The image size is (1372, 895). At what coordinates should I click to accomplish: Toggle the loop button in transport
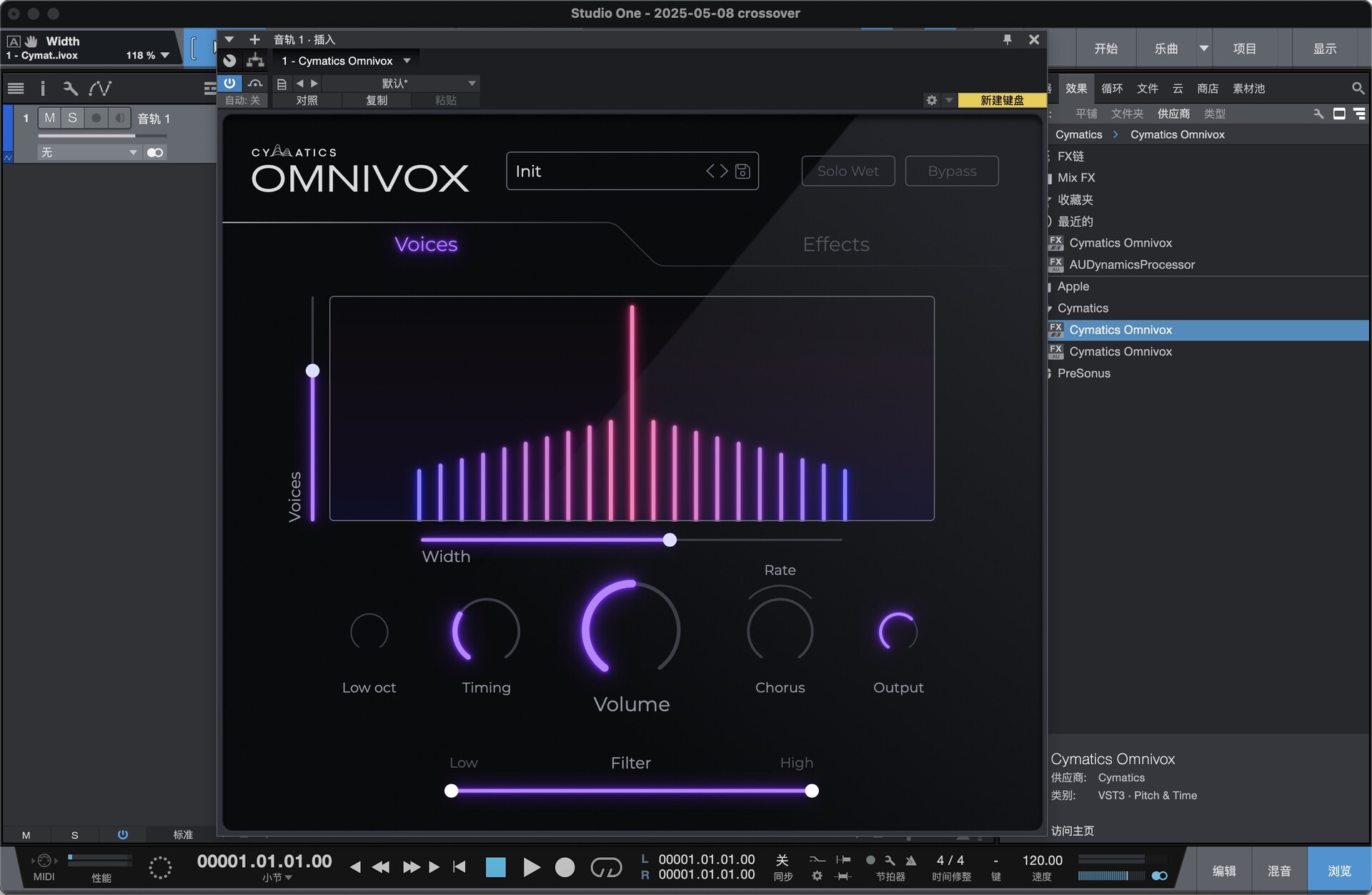tap(605, 867)
